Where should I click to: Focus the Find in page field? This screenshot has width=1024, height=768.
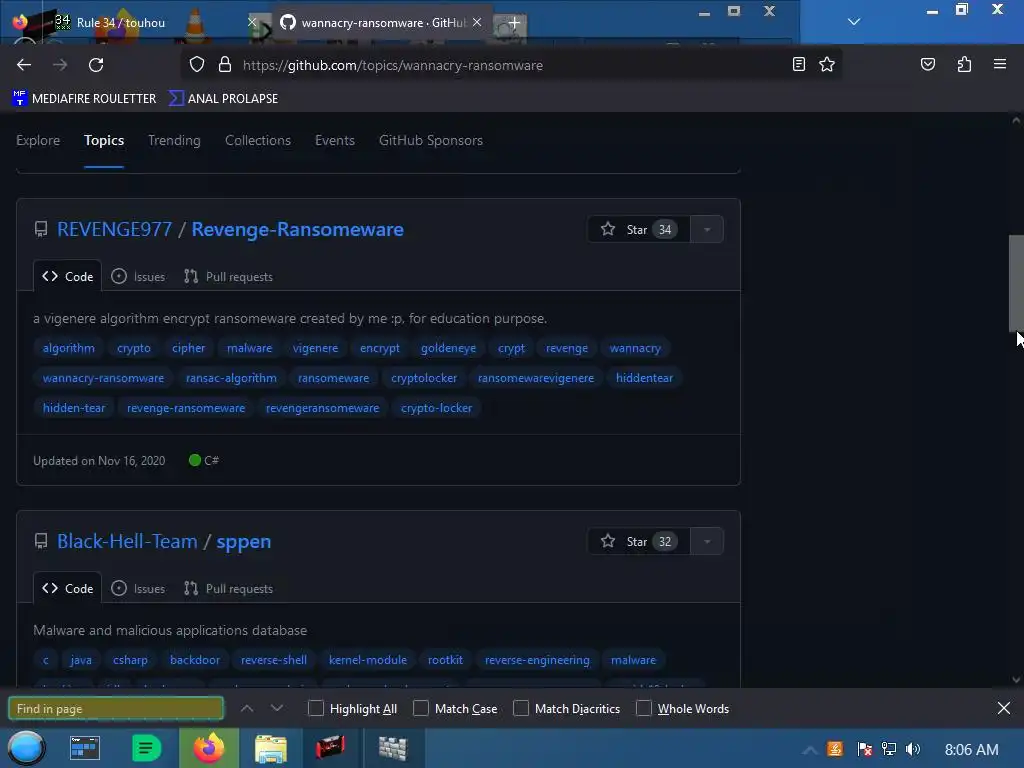[x=116, y=709]
